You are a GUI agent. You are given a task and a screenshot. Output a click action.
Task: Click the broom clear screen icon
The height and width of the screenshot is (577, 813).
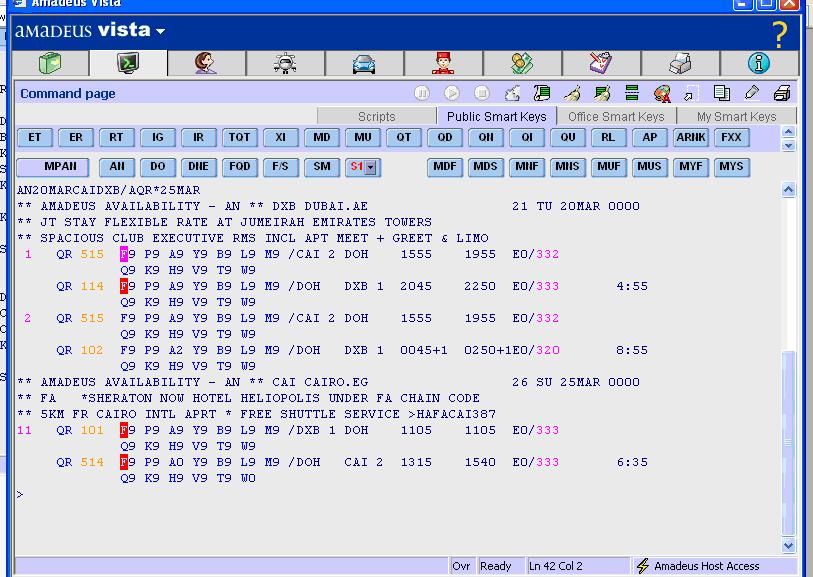[572, 93]
